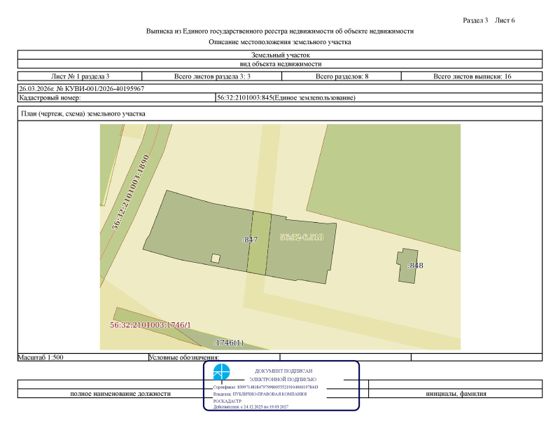
Task: Click the small white square inside parcel 847
Action: click(x=215, y=258)
